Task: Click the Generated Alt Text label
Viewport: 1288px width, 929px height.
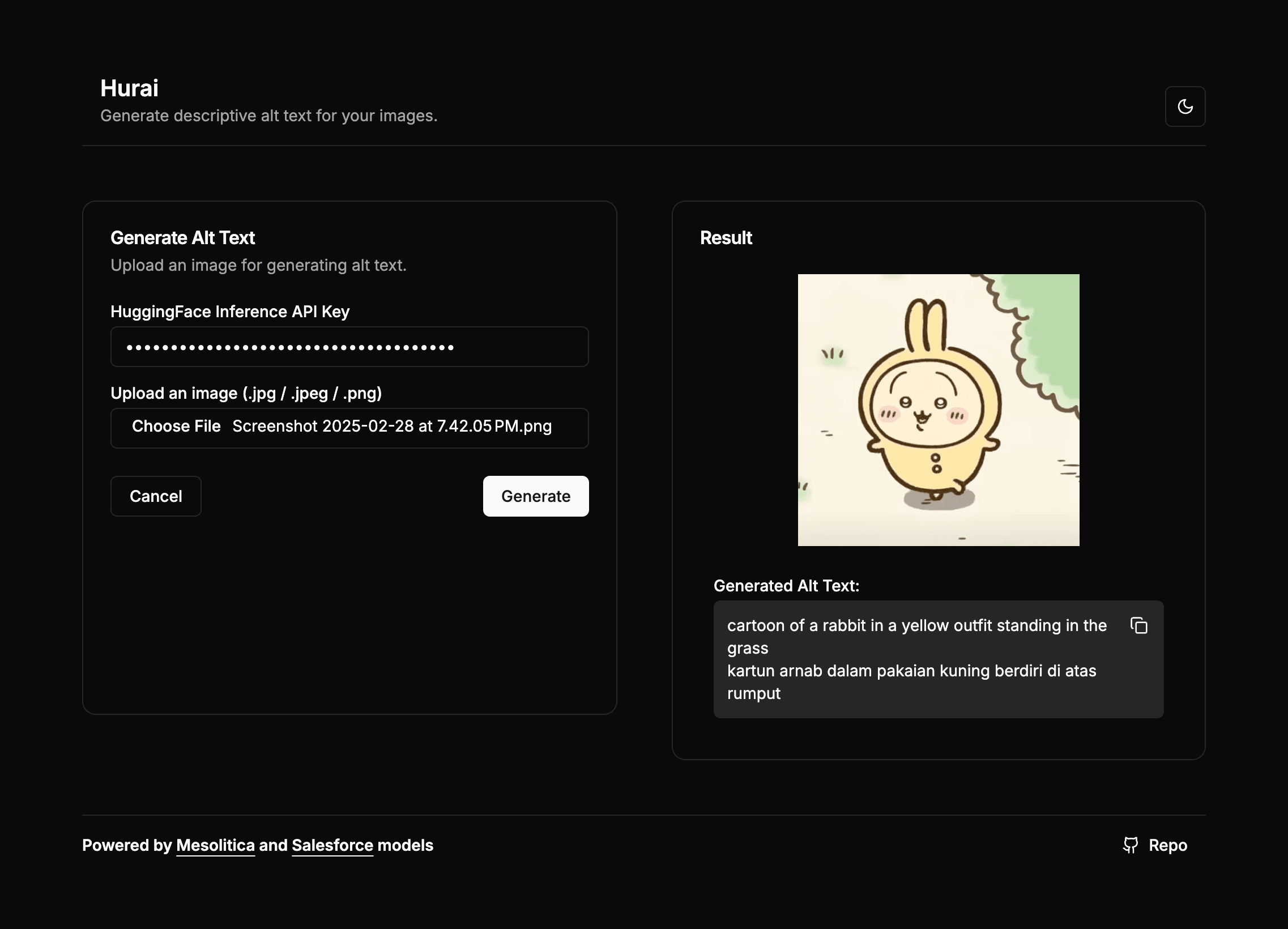Action: 787,586
